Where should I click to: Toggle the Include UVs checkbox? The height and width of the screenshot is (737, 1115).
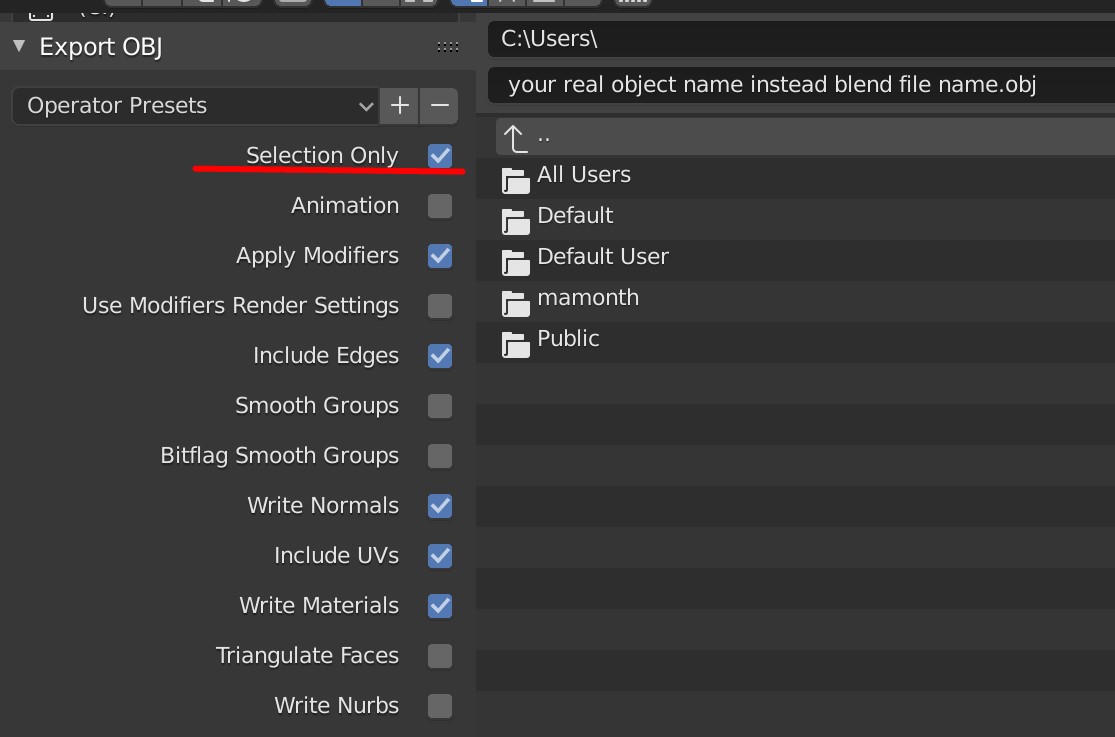point(440,556)
